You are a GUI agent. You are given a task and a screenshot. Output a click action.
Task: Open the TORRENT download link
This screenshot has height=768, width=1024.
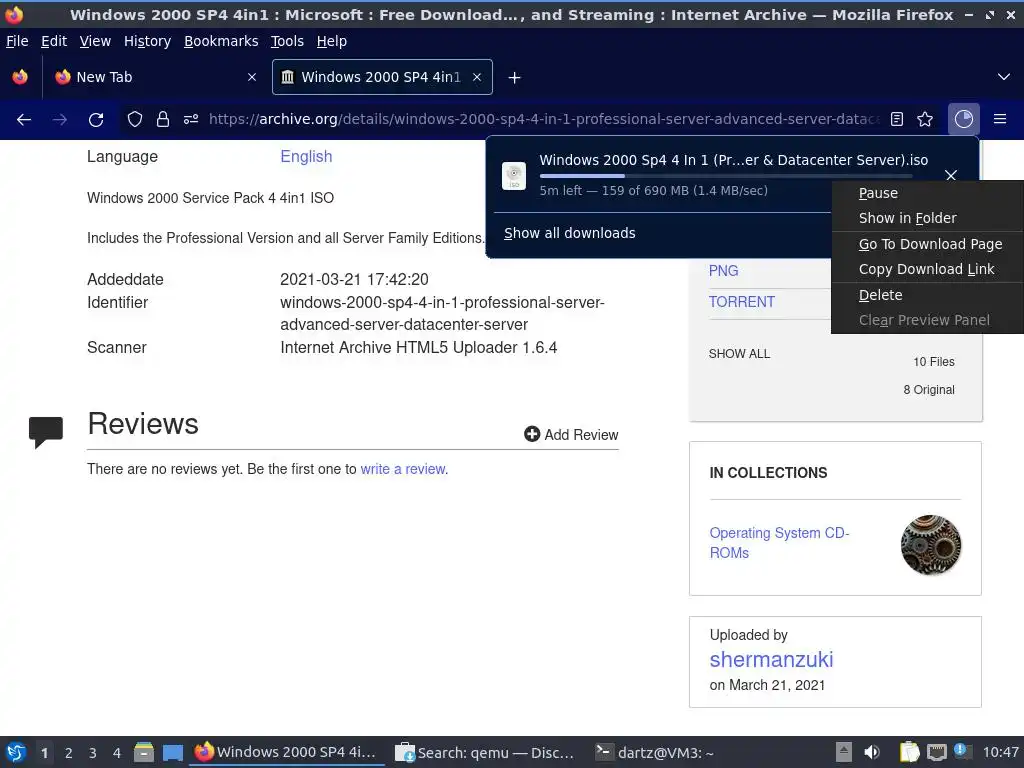pyautogui.click(x=742, y=302)
